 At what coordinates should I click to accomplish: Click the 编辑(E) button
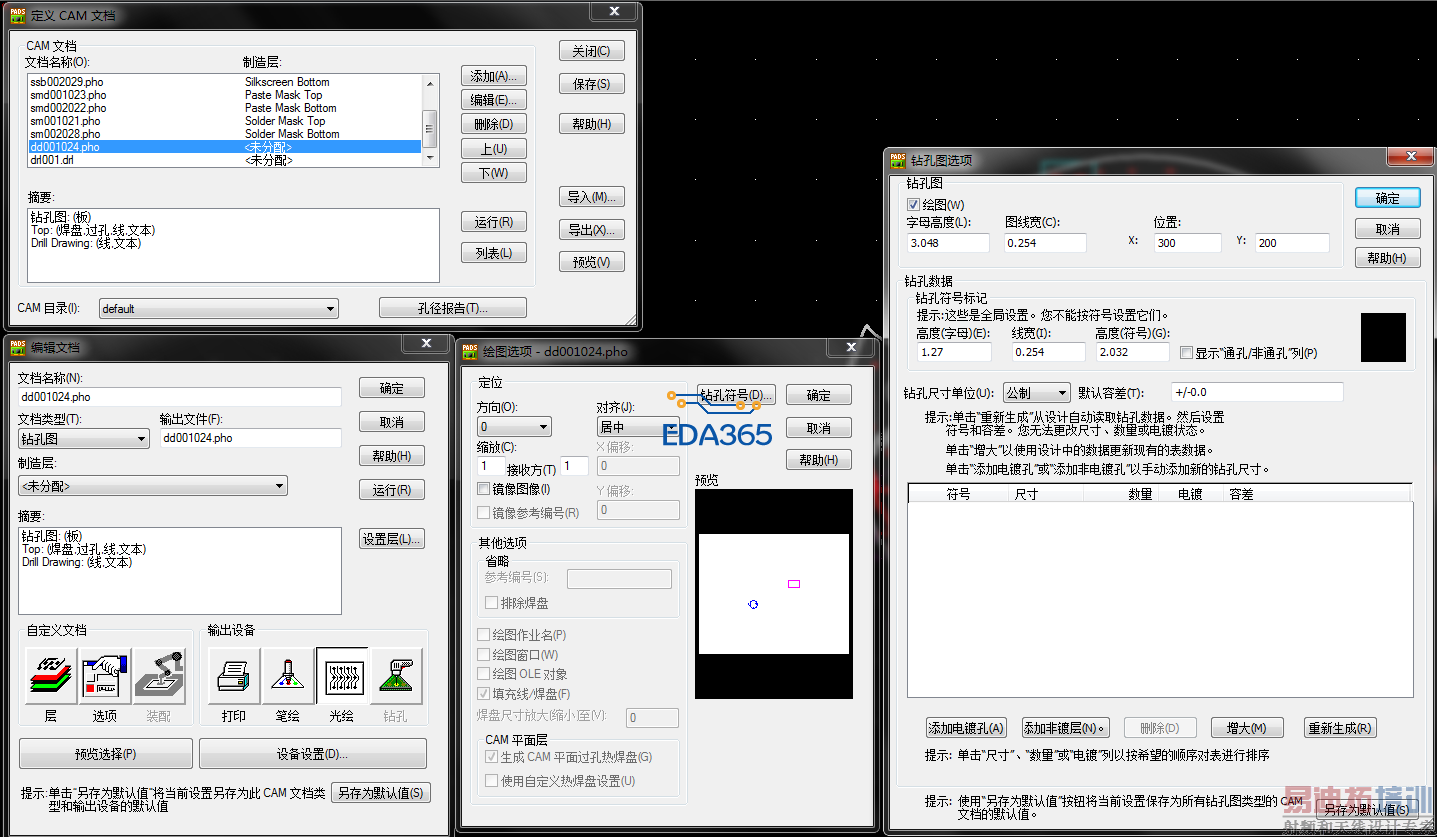point(494,100)
